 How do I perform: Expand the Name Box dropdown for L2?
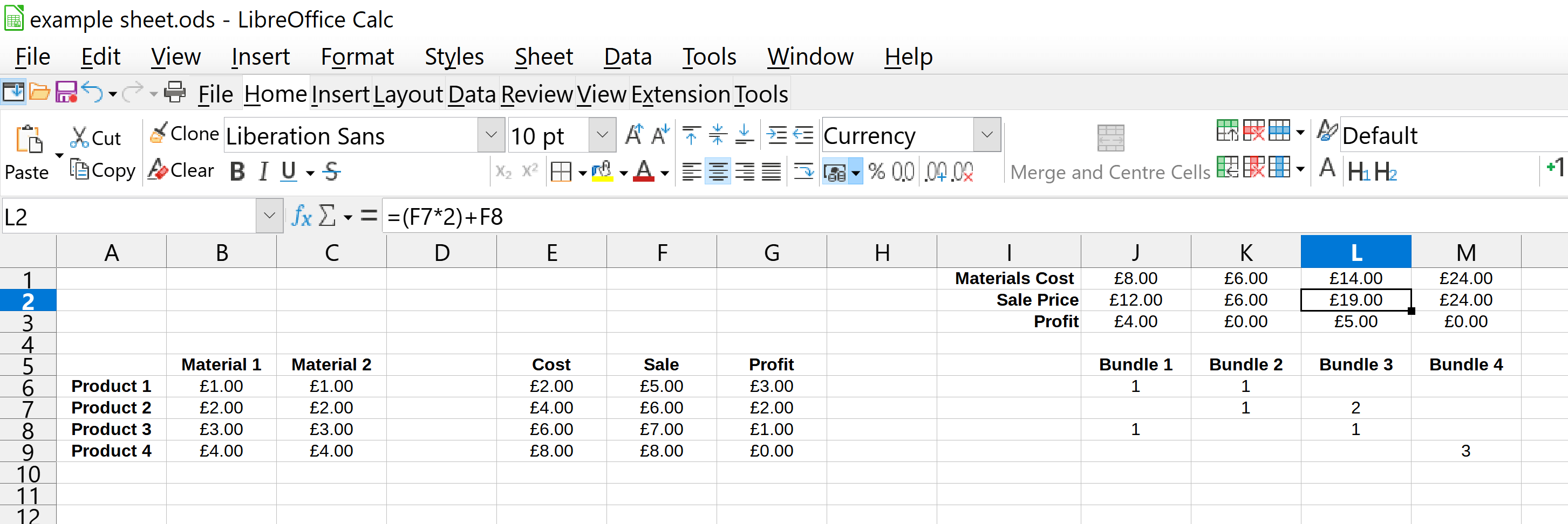[x=269, y=216]
